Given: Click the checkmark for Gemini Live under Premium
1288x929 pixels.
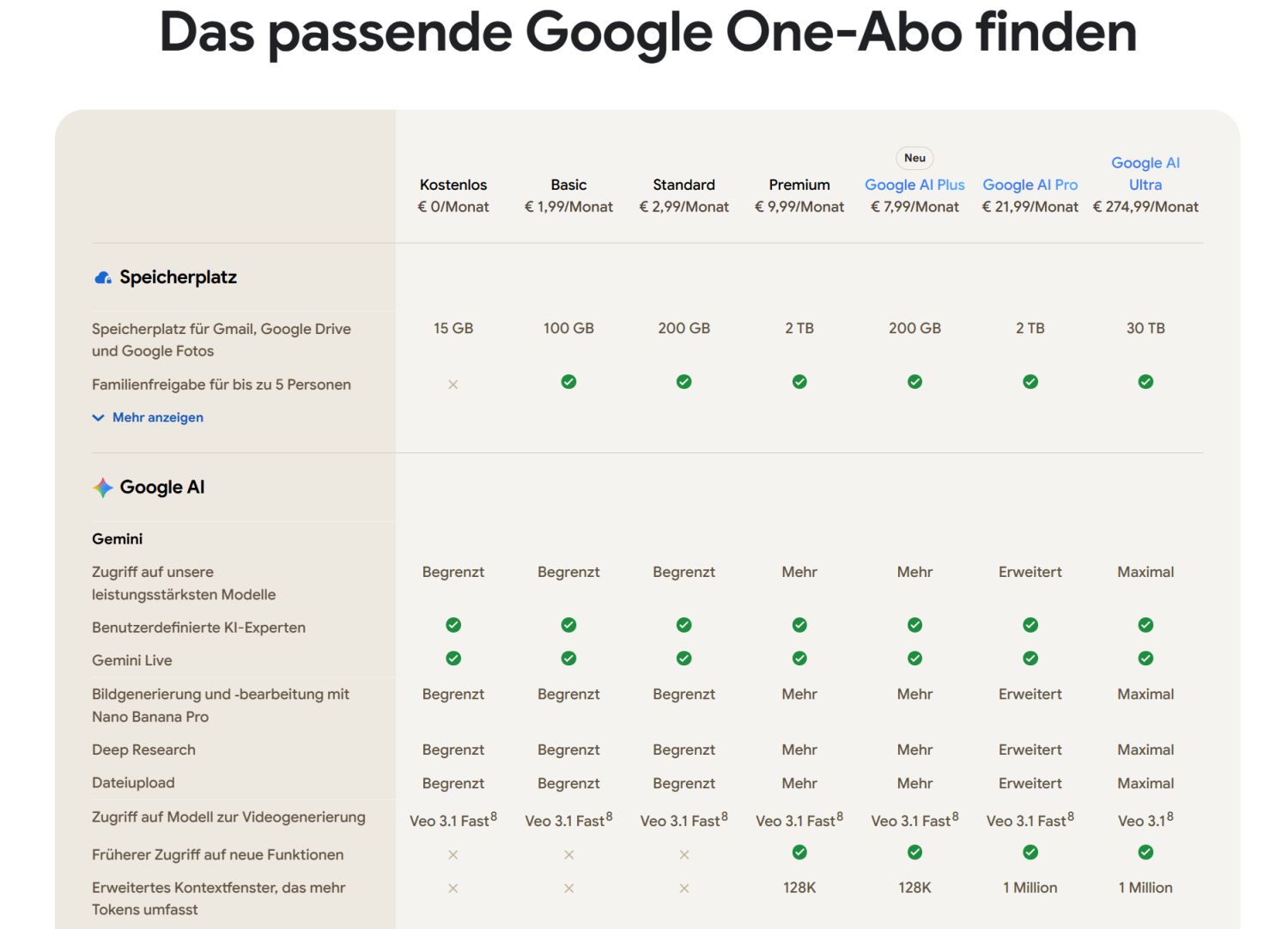Looking at the screenshot, I should (799, 658).
